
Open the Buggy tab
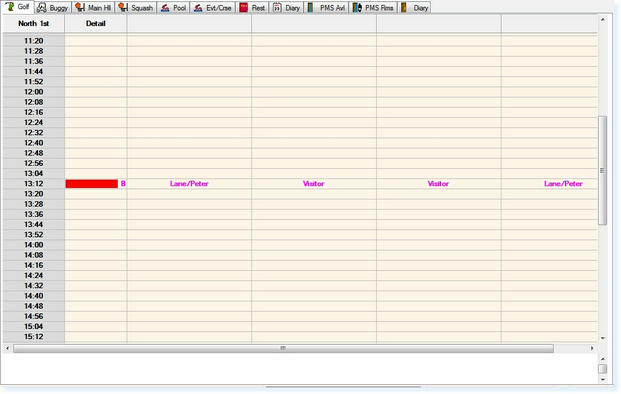coord(52,8)
